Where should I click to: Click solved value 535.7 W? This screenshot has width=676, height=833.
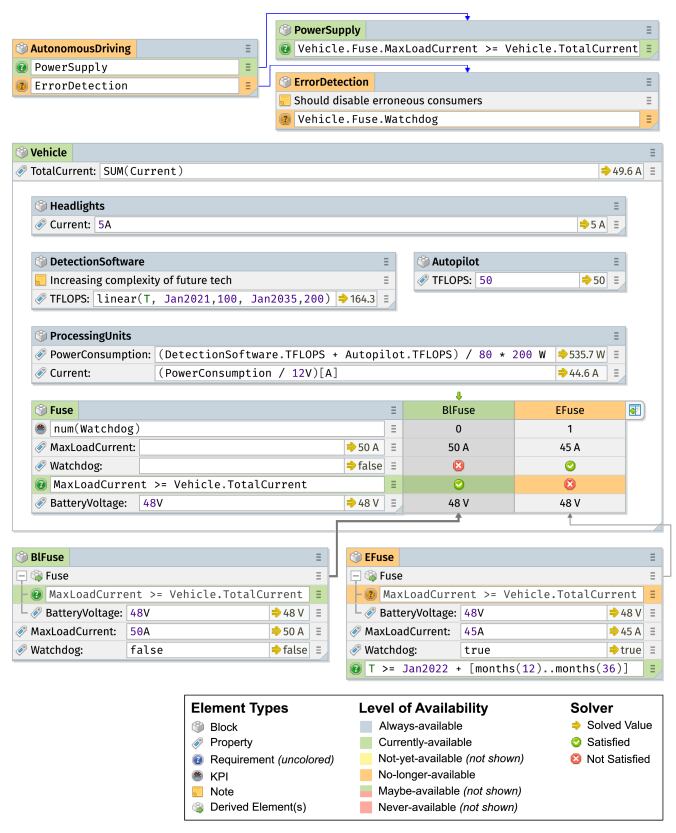click(x=582, y=354)
